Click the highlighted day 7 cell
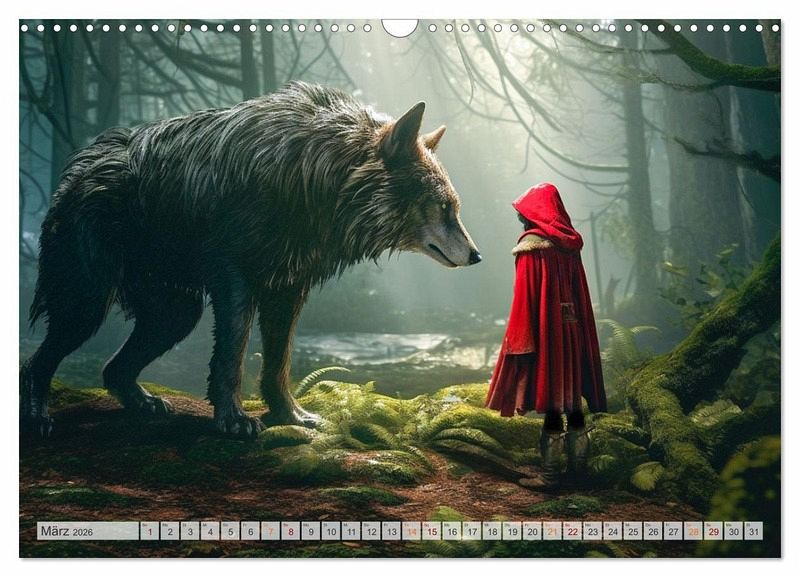800x577 pixels. (x=270, y=531)
